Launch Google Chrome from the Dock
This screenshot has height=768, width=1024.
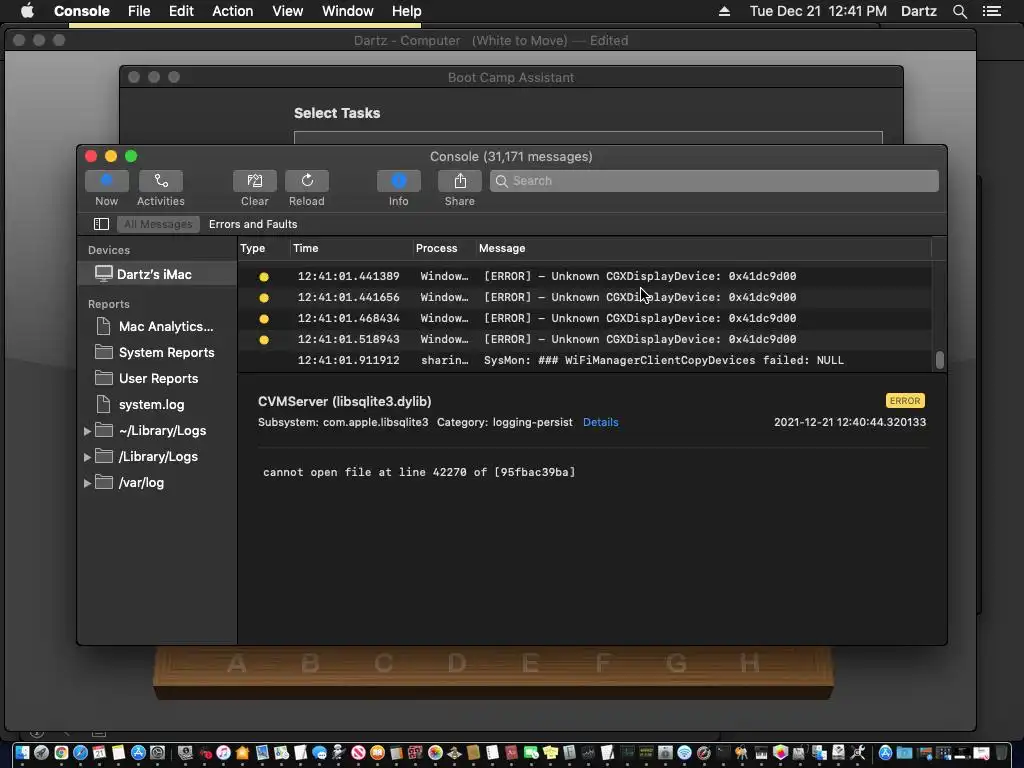pos(61,752)
